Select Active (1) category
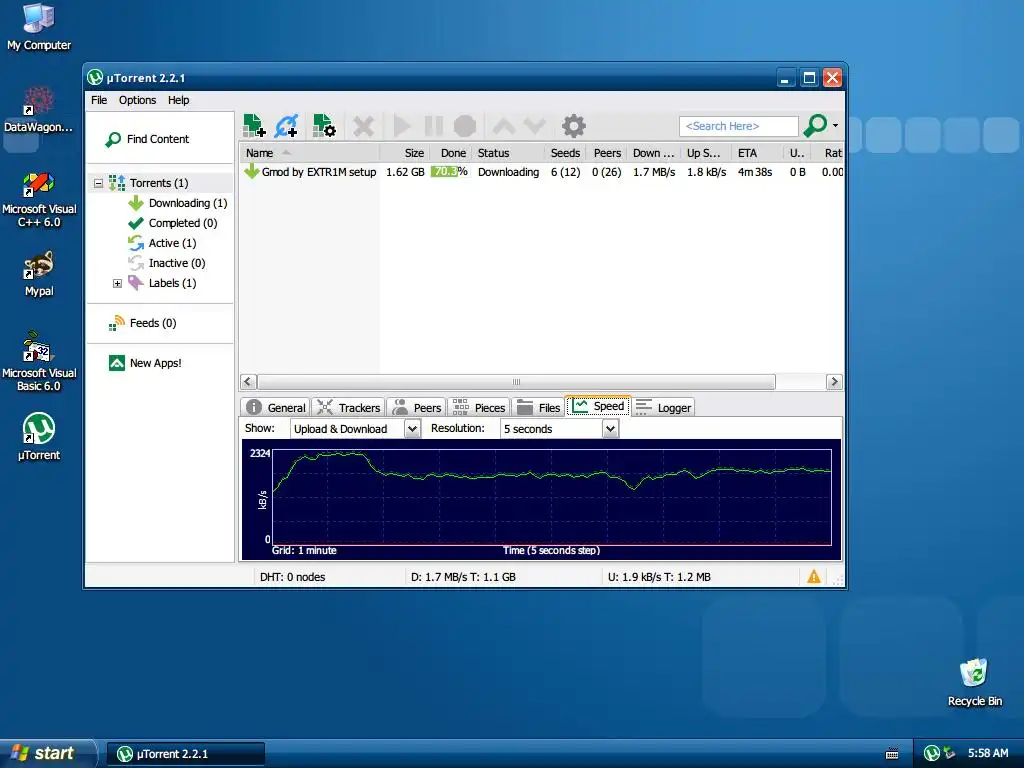 tap(163, 243)
